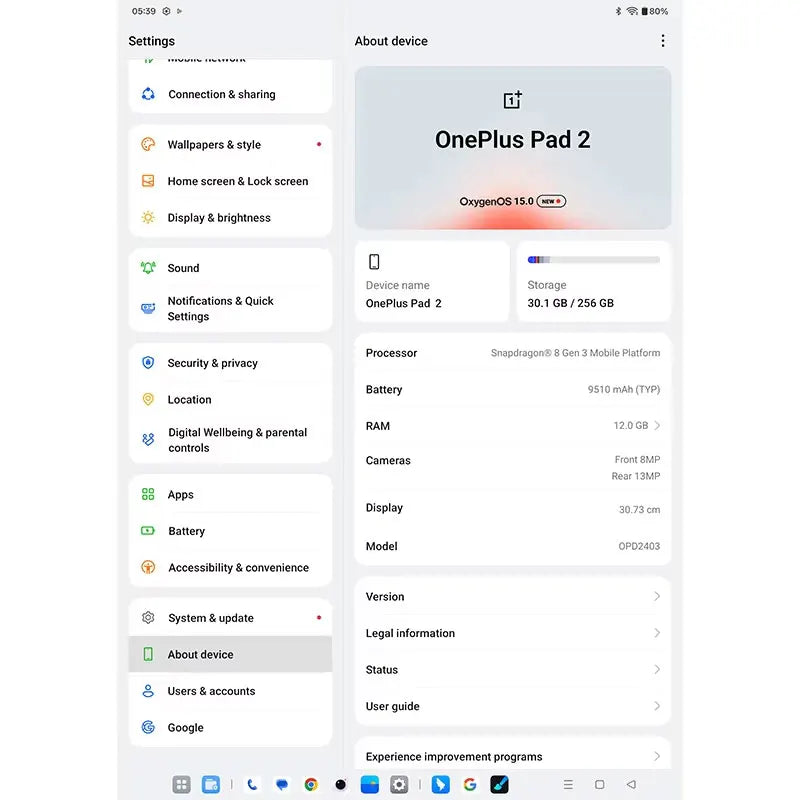
Task: Tap the recent apps menu button
Action: pyautogui.click(x=568, y=784)
